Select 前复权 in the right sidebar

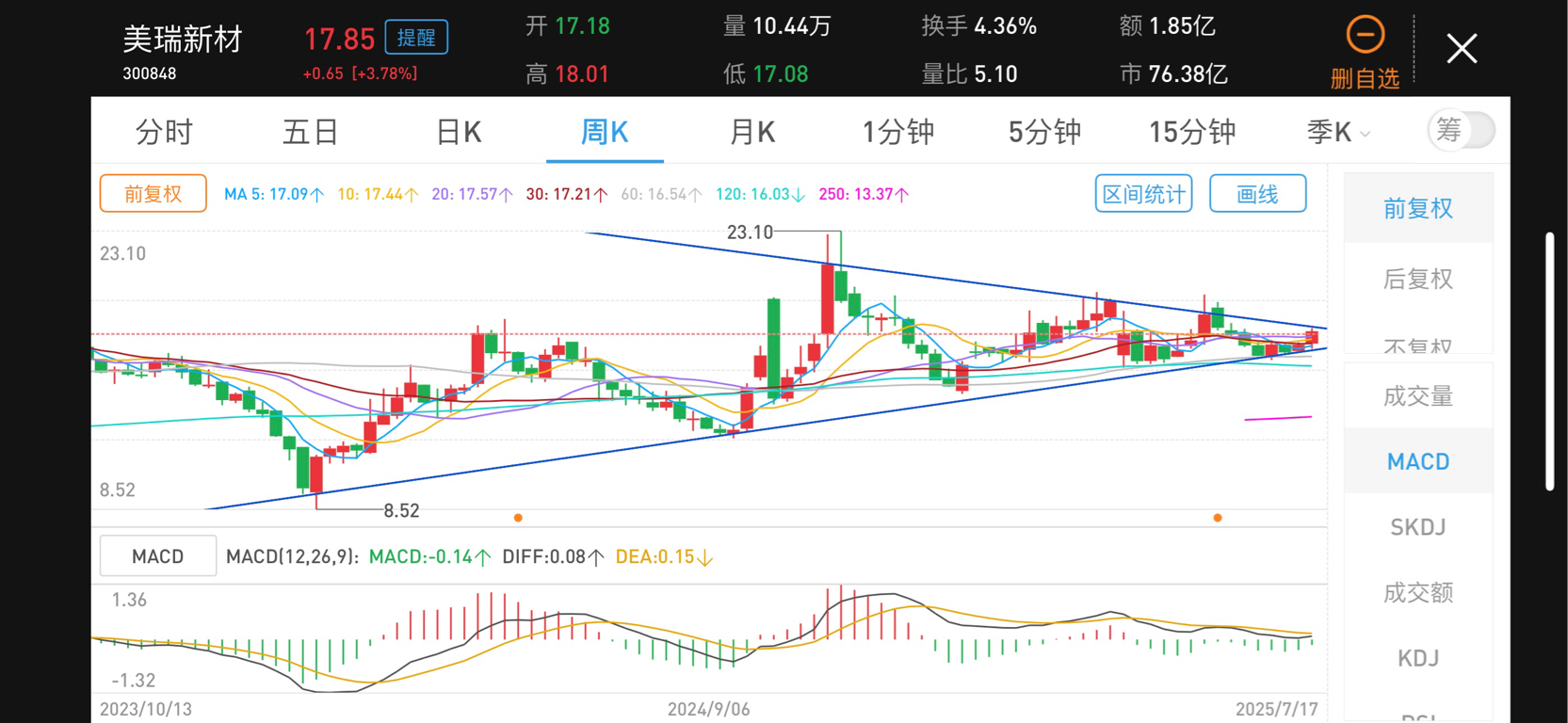click(x=1418, y=208)
